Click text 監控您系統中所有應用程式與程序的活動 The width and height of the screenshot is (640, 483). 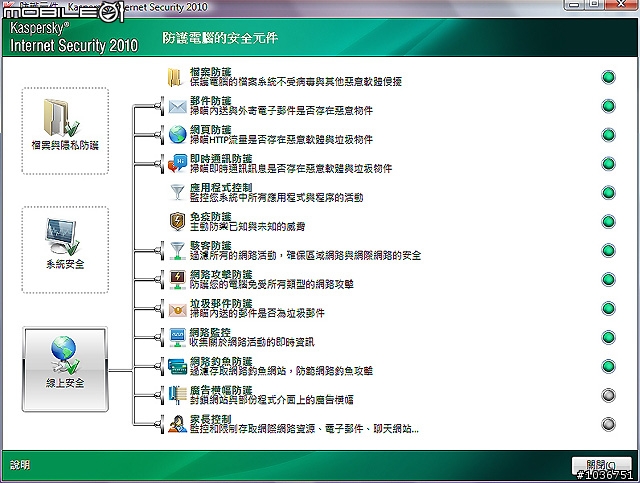pyautogui.click(x=276, y=198)
